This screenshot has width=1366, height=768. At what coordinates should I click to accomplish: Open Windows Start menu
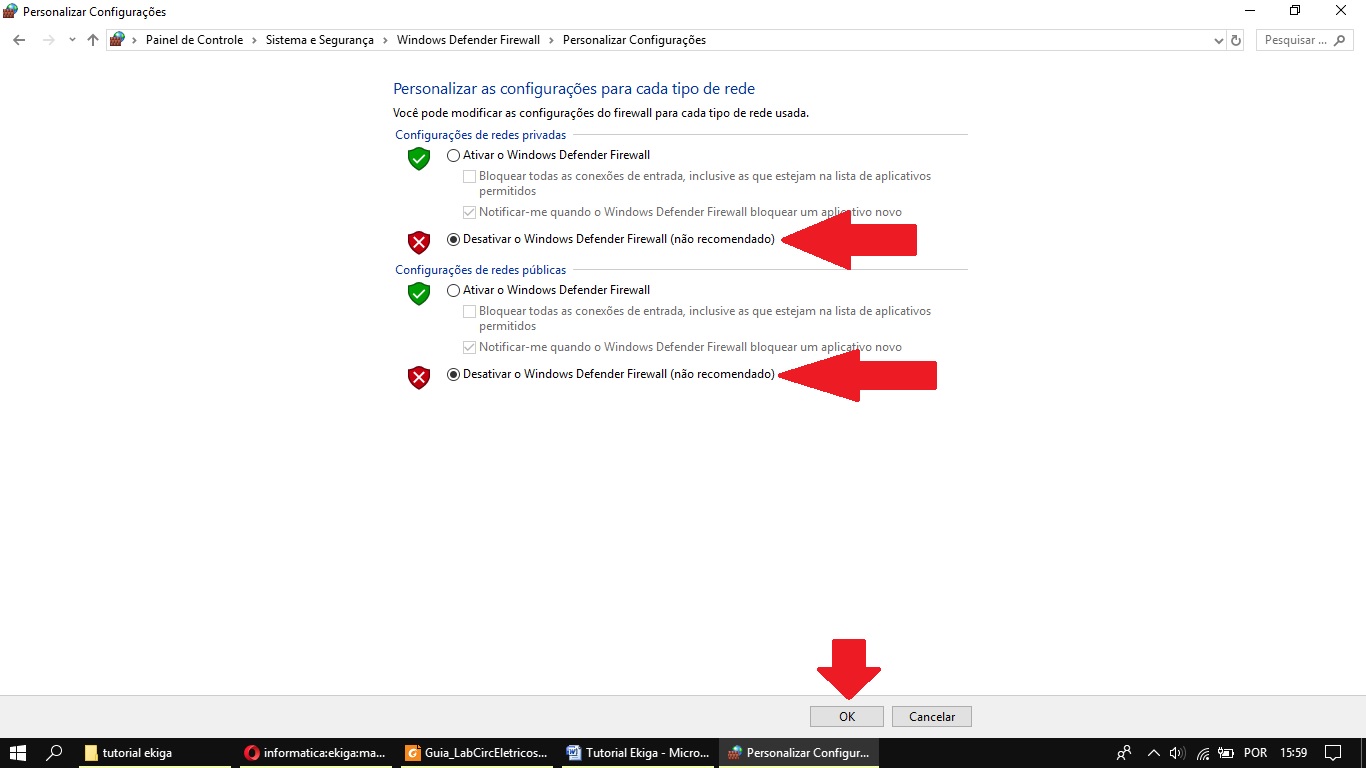pos(18,753)
